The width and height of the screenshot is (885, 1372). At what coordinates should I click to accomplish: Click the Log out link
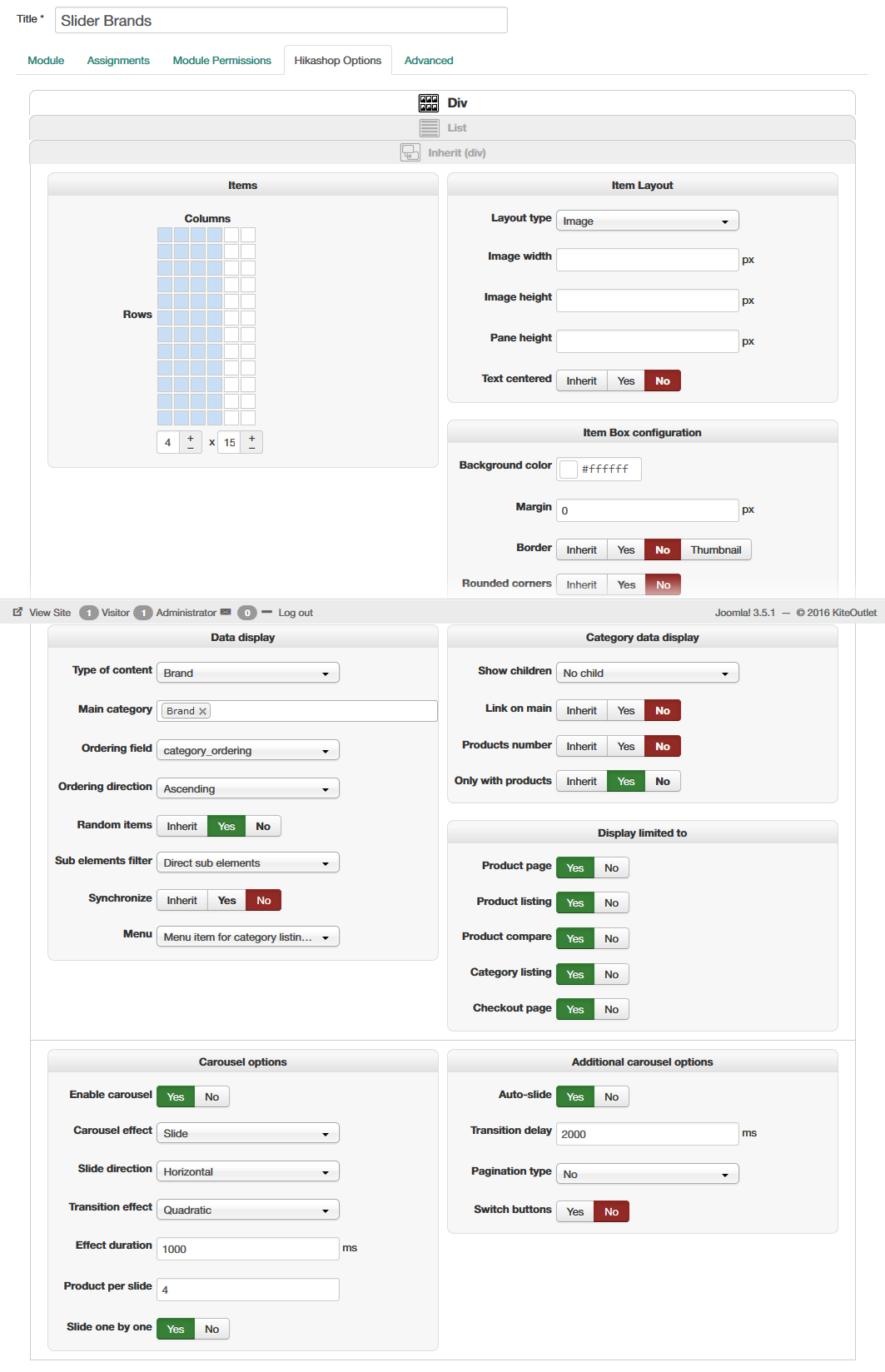[296, 613]
